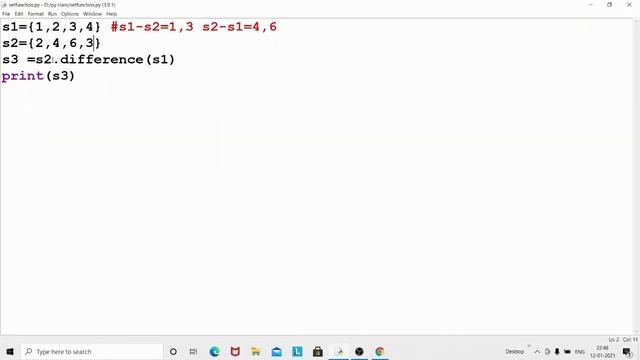Click the print(s3) statement
The image size is (640, 360).
38,76
